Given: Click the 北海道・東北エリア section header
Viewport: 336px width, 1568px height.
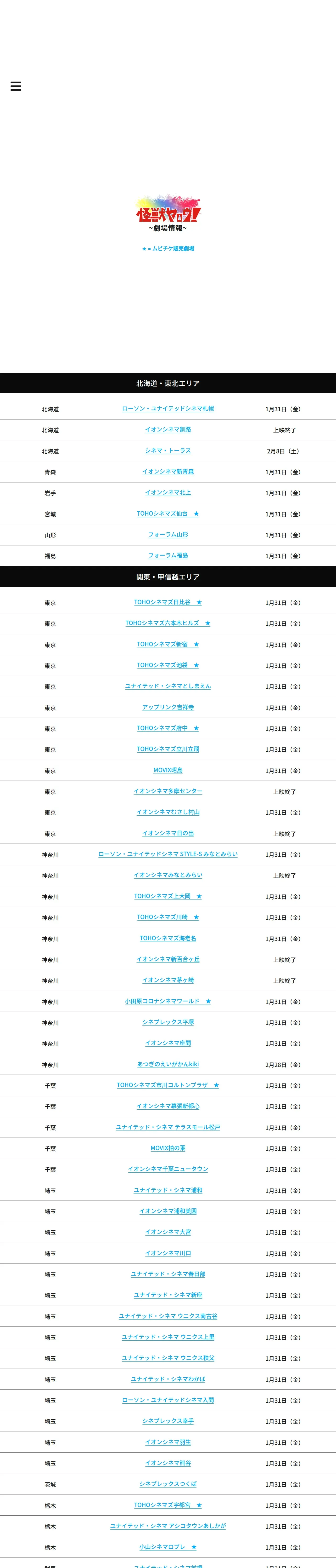Looking at the screenshot, I should (168, 383).
